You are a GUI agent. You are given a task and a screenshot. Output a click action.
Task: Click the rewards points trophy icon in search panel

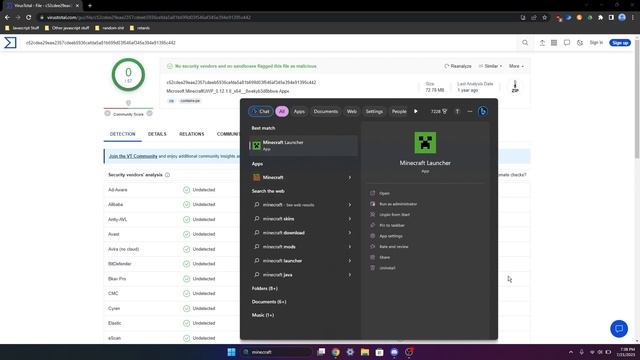444,111
